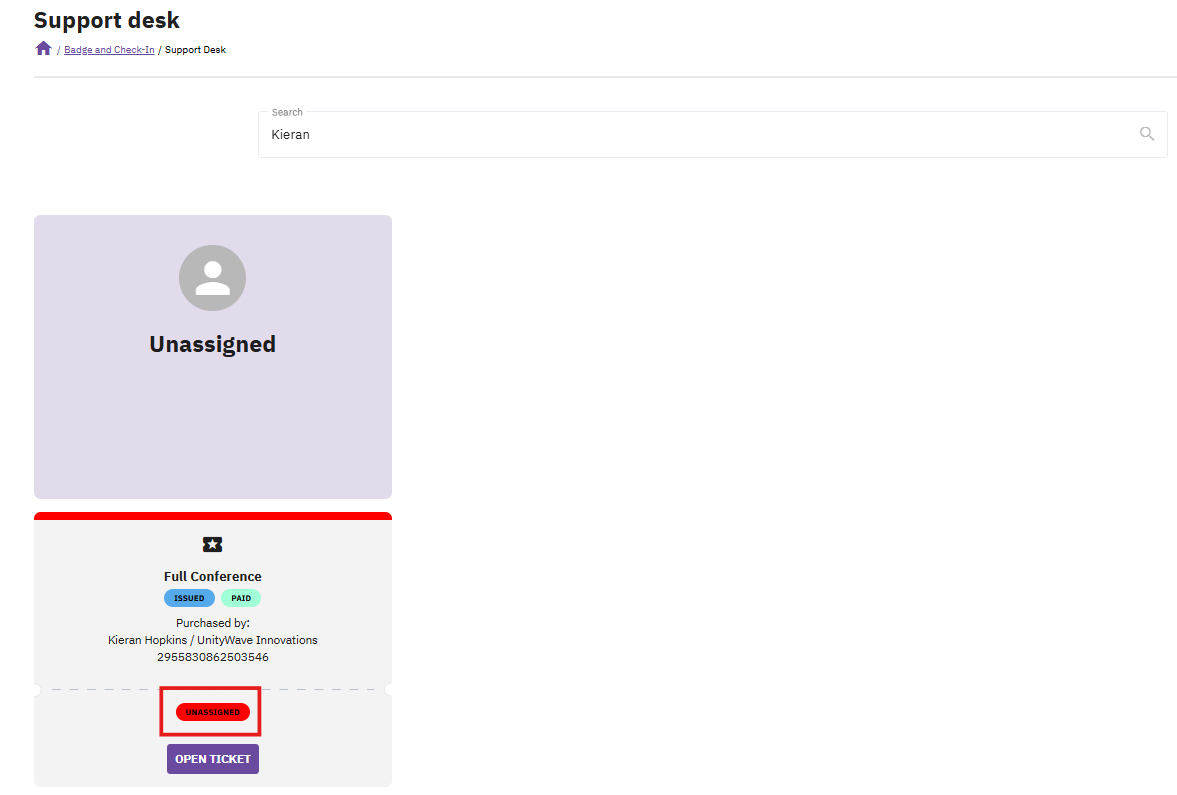Select the large Unassigned heading on the card
This screenshot has height=795, width=1177.
212,344
